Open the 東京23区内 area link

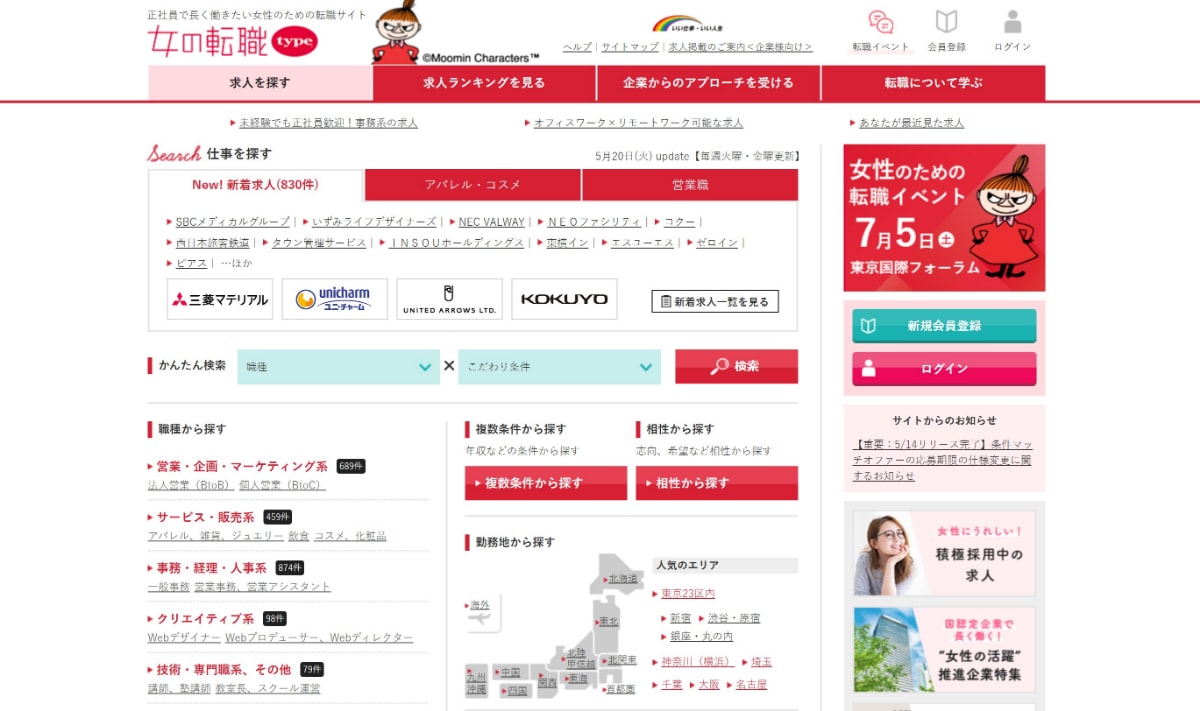click(x=688, y=594)
